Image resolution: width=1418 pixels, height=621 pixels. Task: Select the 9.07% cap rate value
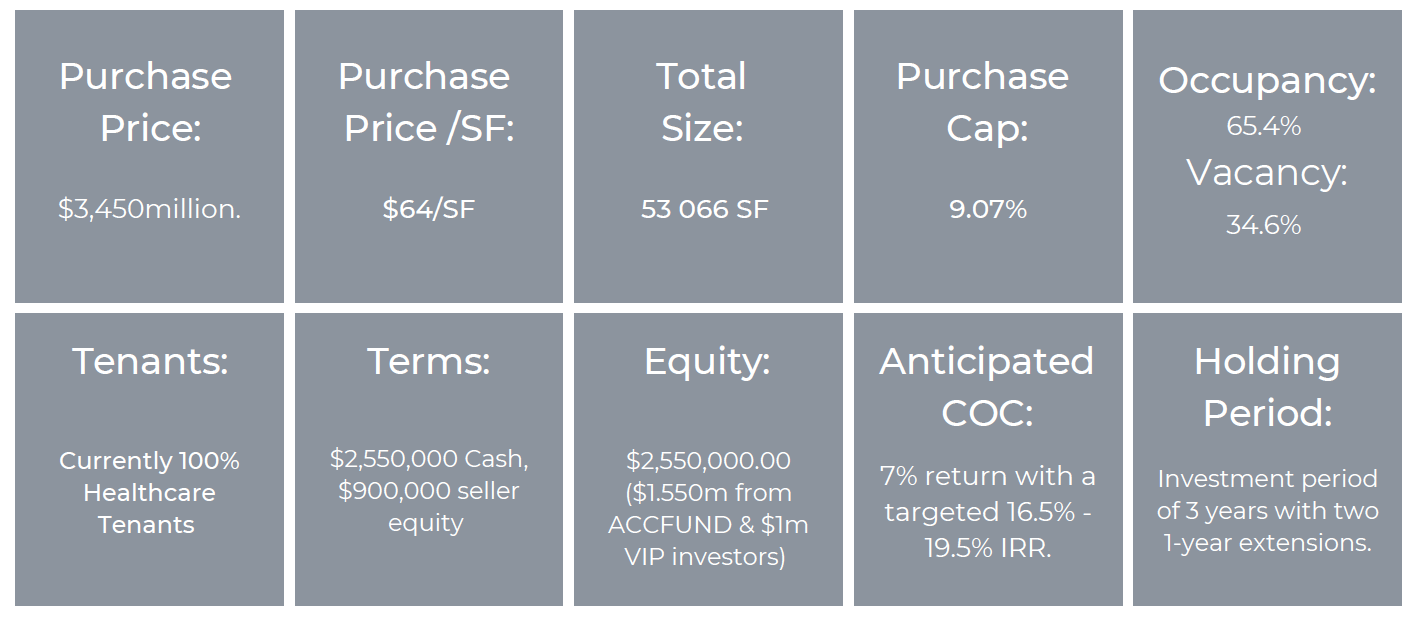click(x=988, y=209)
